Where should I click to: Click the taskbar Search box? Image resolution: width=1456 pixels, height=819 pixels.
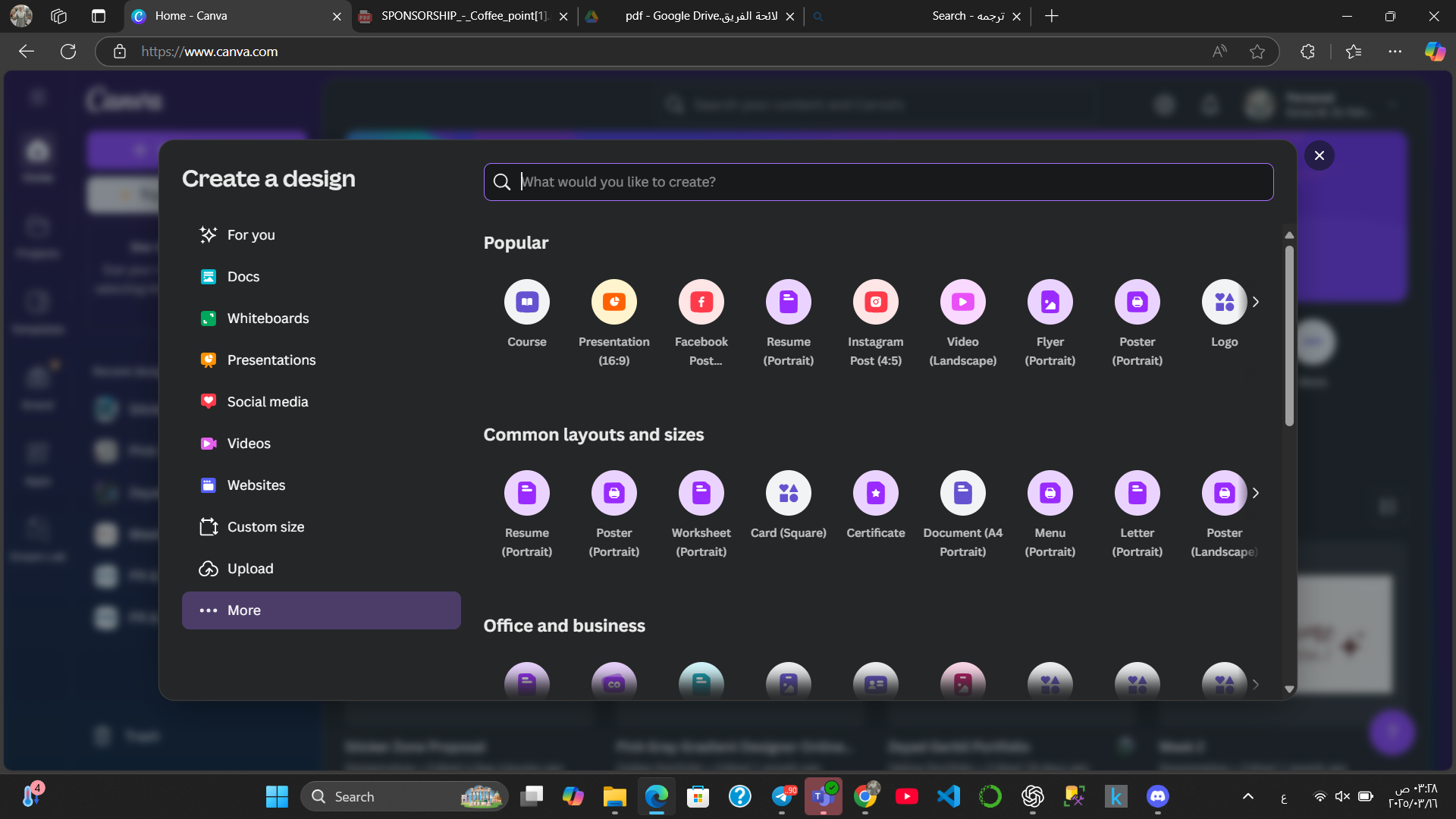405,796
